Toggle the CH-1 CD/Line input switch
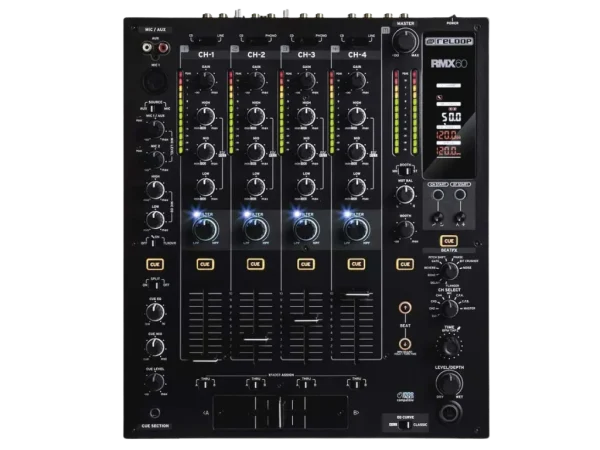Viewport: 600px width, 450px height. pos(206,40)
